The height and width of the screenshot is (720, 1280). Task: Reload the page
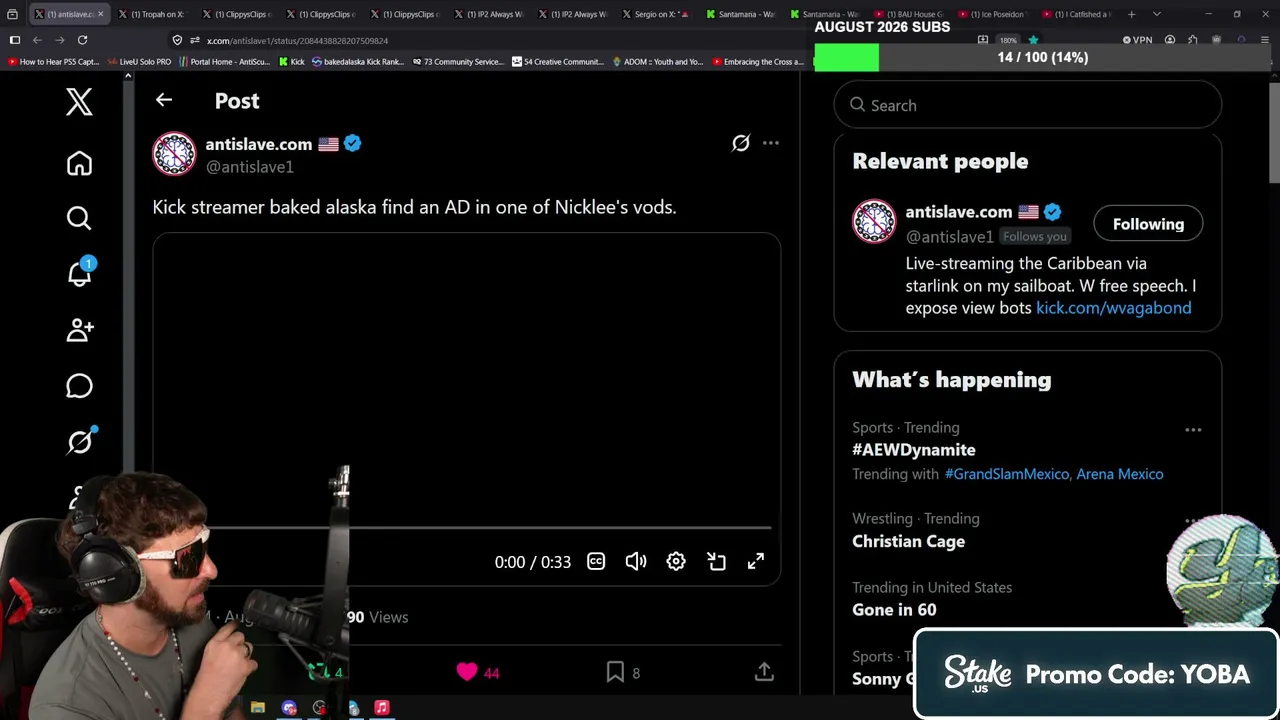(x=83, y=40)
